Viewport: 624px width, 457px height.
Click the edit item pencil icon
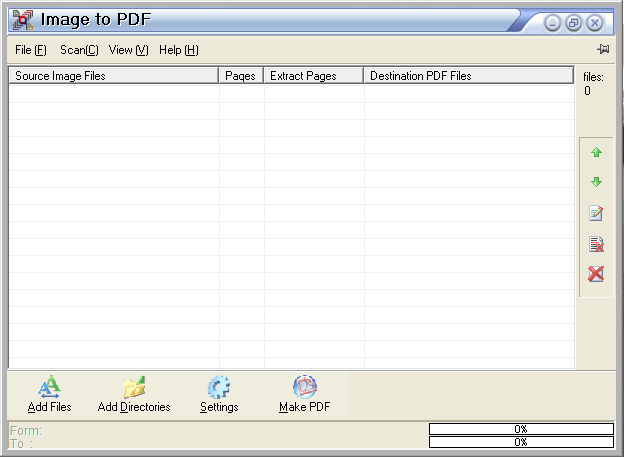pos(596,213)
